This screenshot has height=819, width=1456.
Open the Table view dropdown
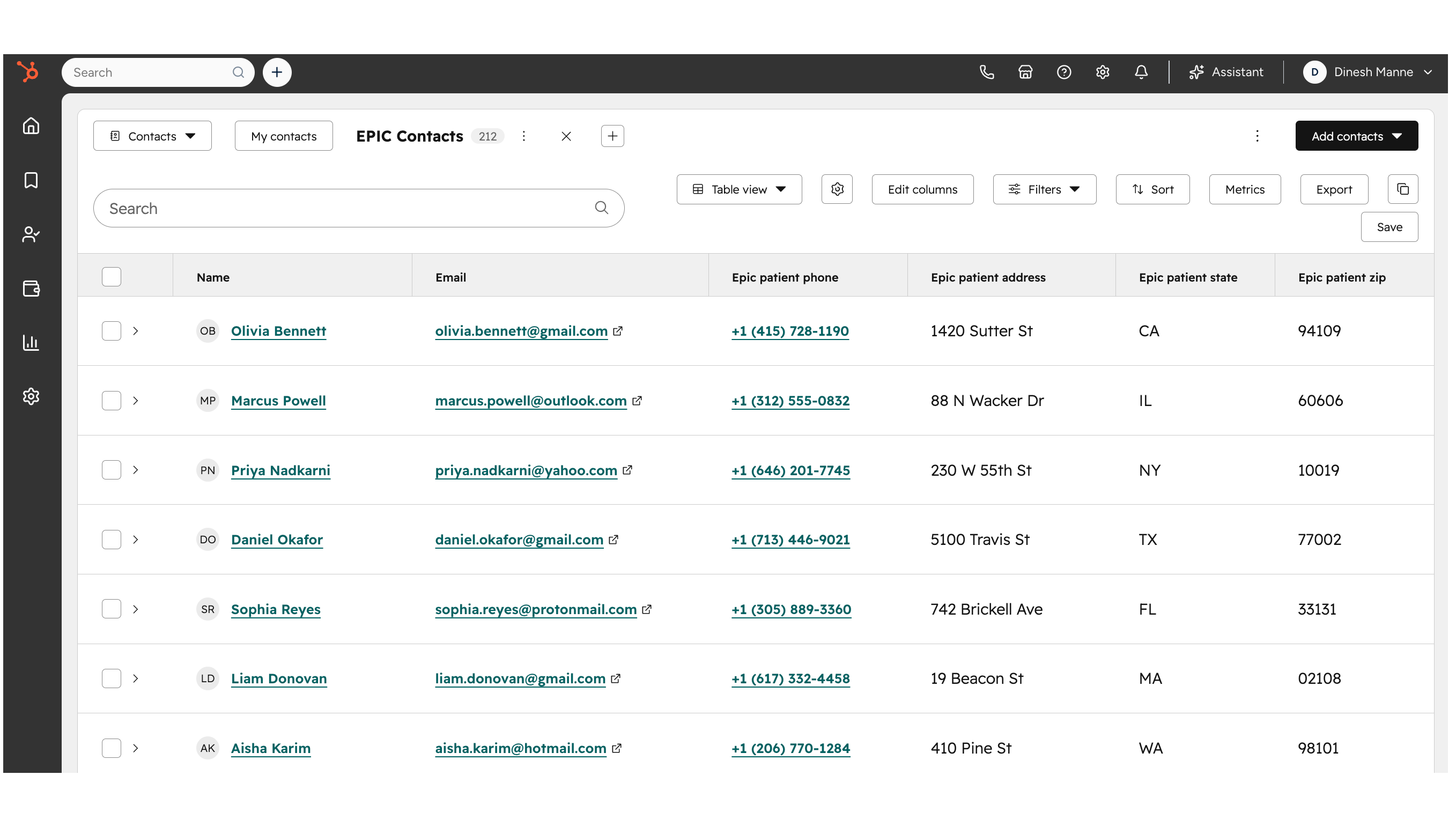pos(740,189)
